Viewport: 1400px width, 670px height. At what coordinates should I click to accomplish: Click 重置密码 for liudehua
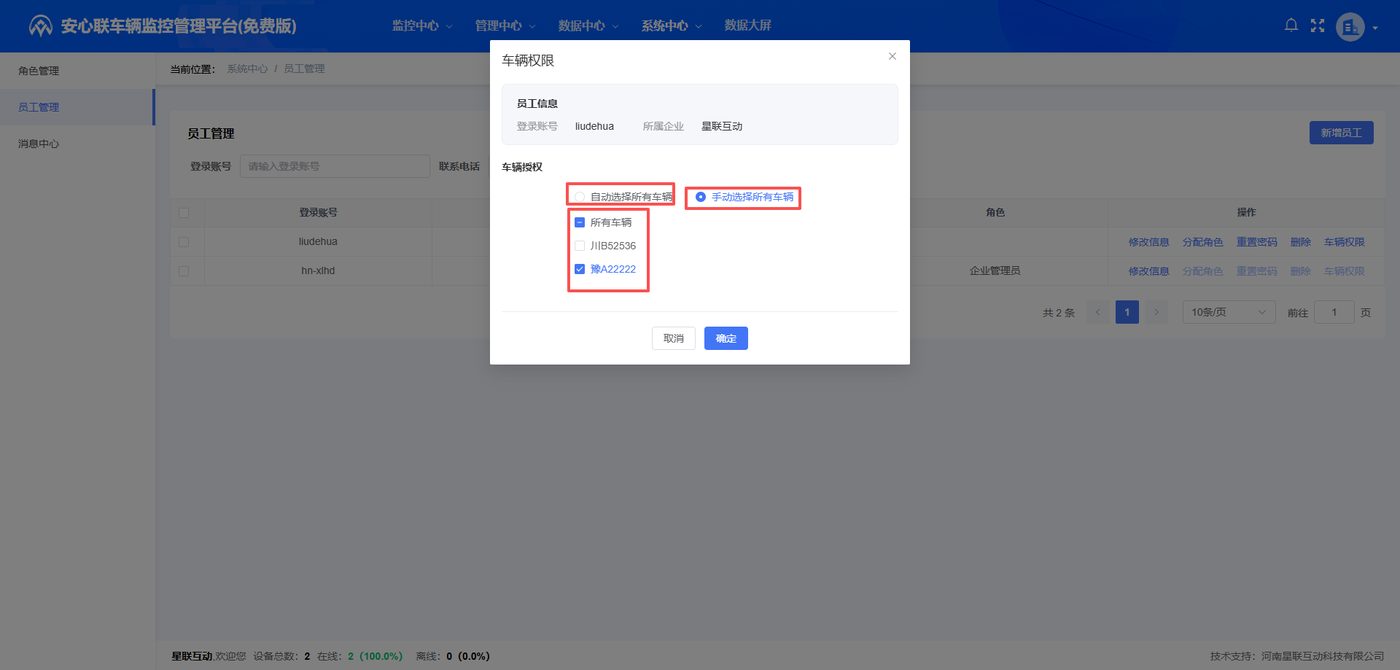1257,242
